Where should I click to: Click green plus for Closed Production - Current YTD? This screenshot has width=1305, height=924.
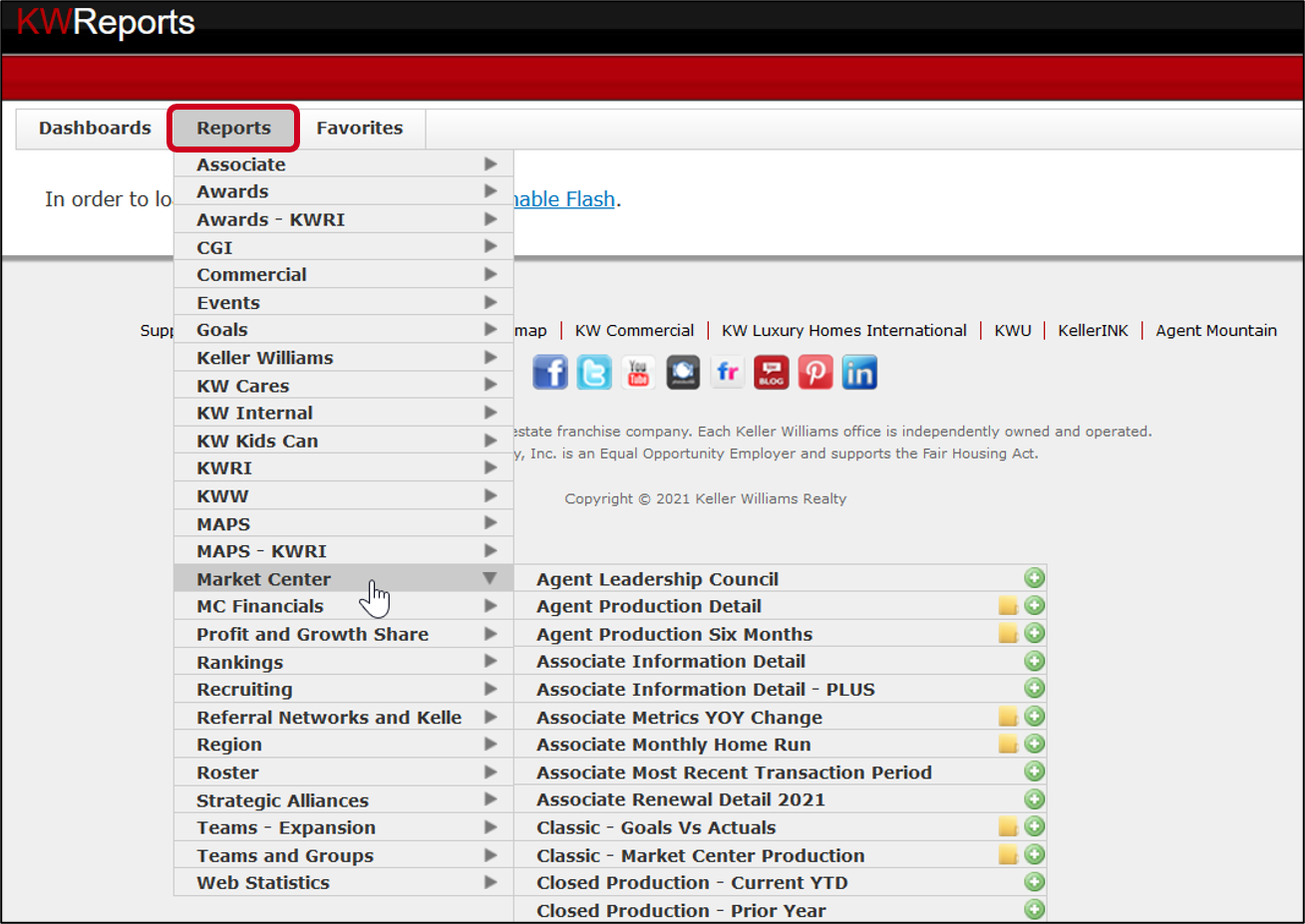[1035, 882]
